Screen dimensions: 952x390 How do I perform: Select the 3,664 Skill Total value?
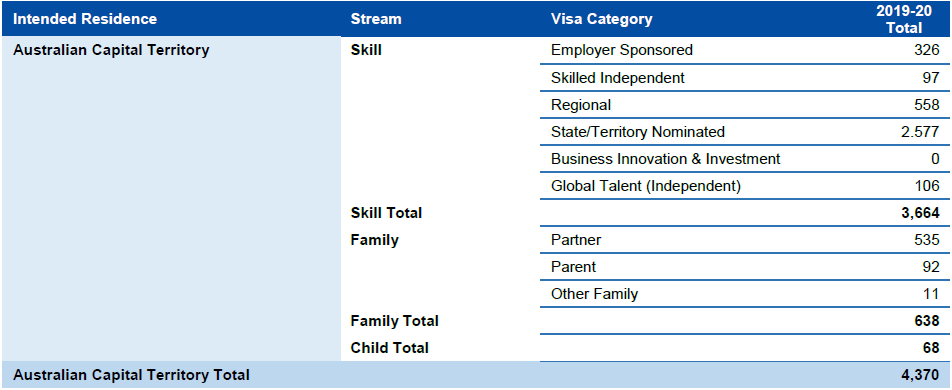coord(920,213)
